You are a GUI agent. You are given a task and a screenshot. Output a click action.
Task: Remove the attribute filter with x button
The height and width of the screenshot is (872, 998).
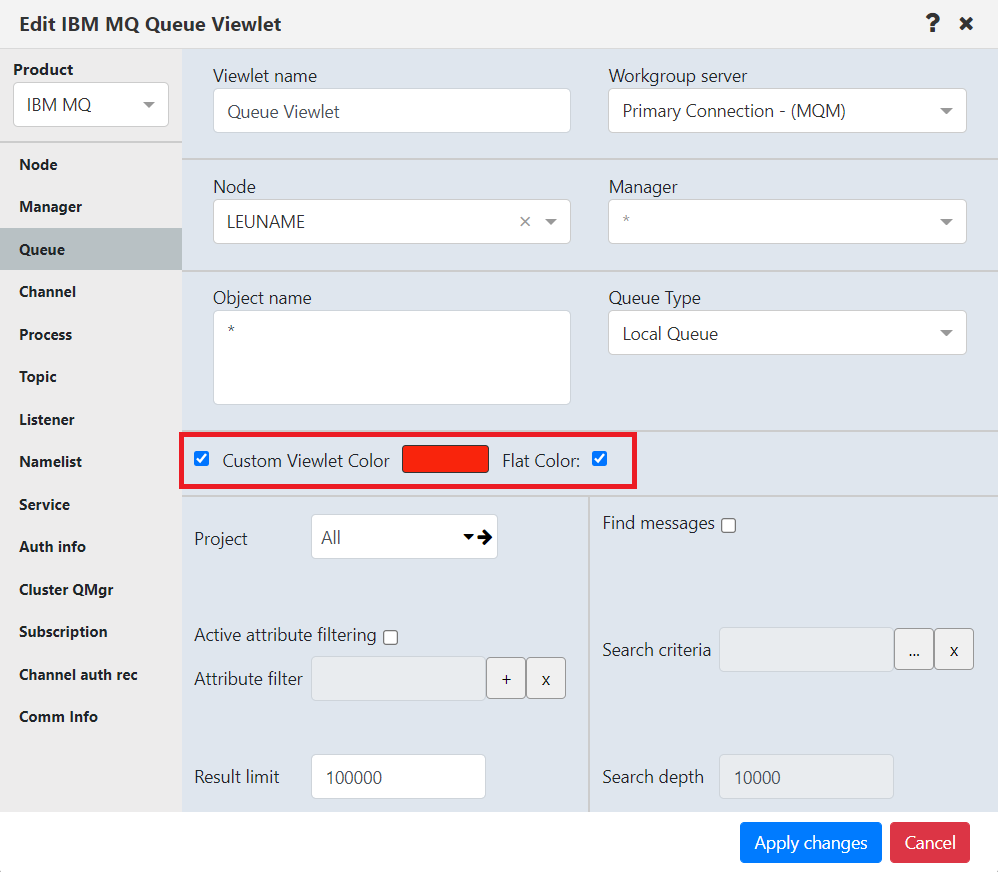[x=545, y=679]
